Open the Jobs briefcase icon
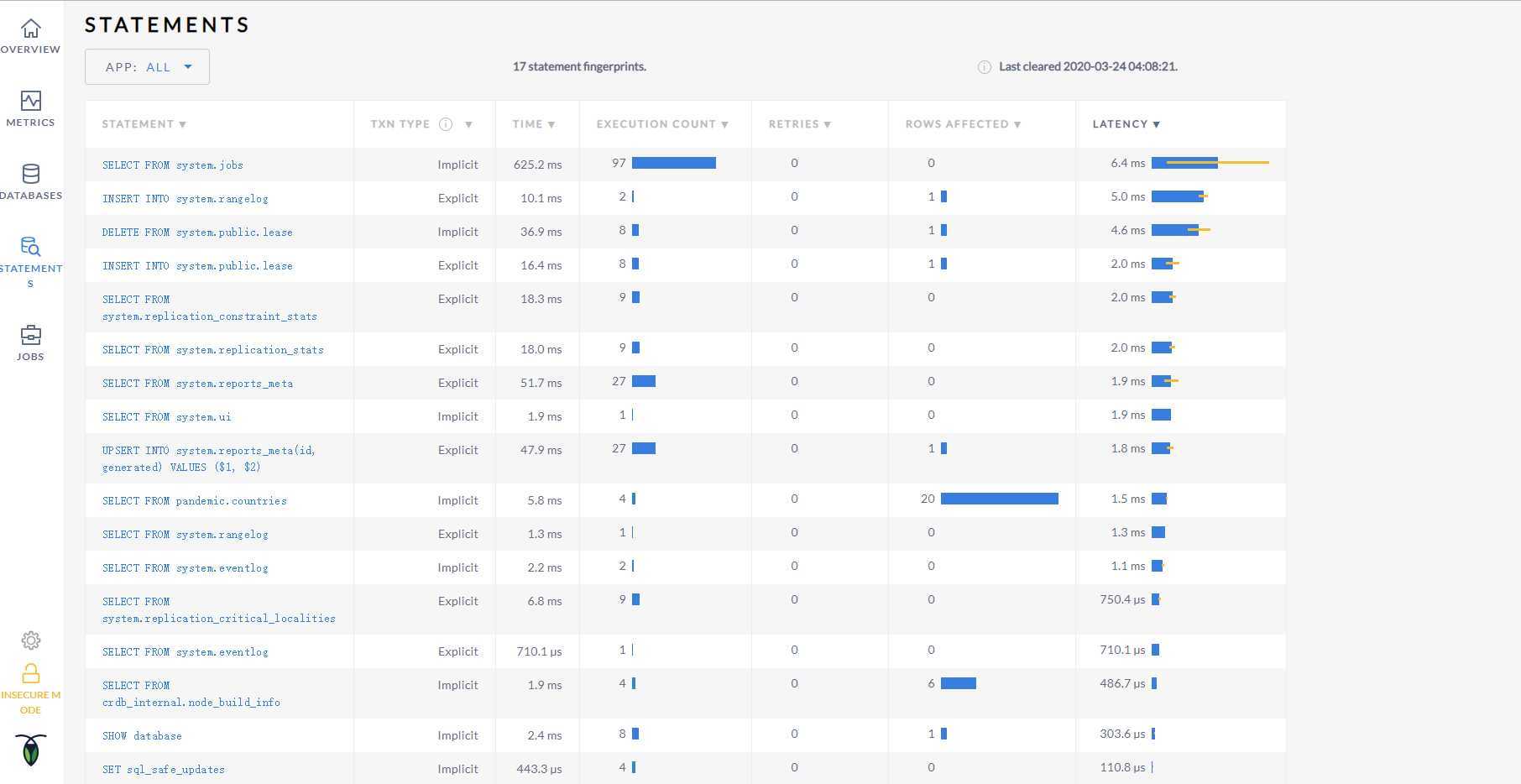1521x784 pixels. 31,335
